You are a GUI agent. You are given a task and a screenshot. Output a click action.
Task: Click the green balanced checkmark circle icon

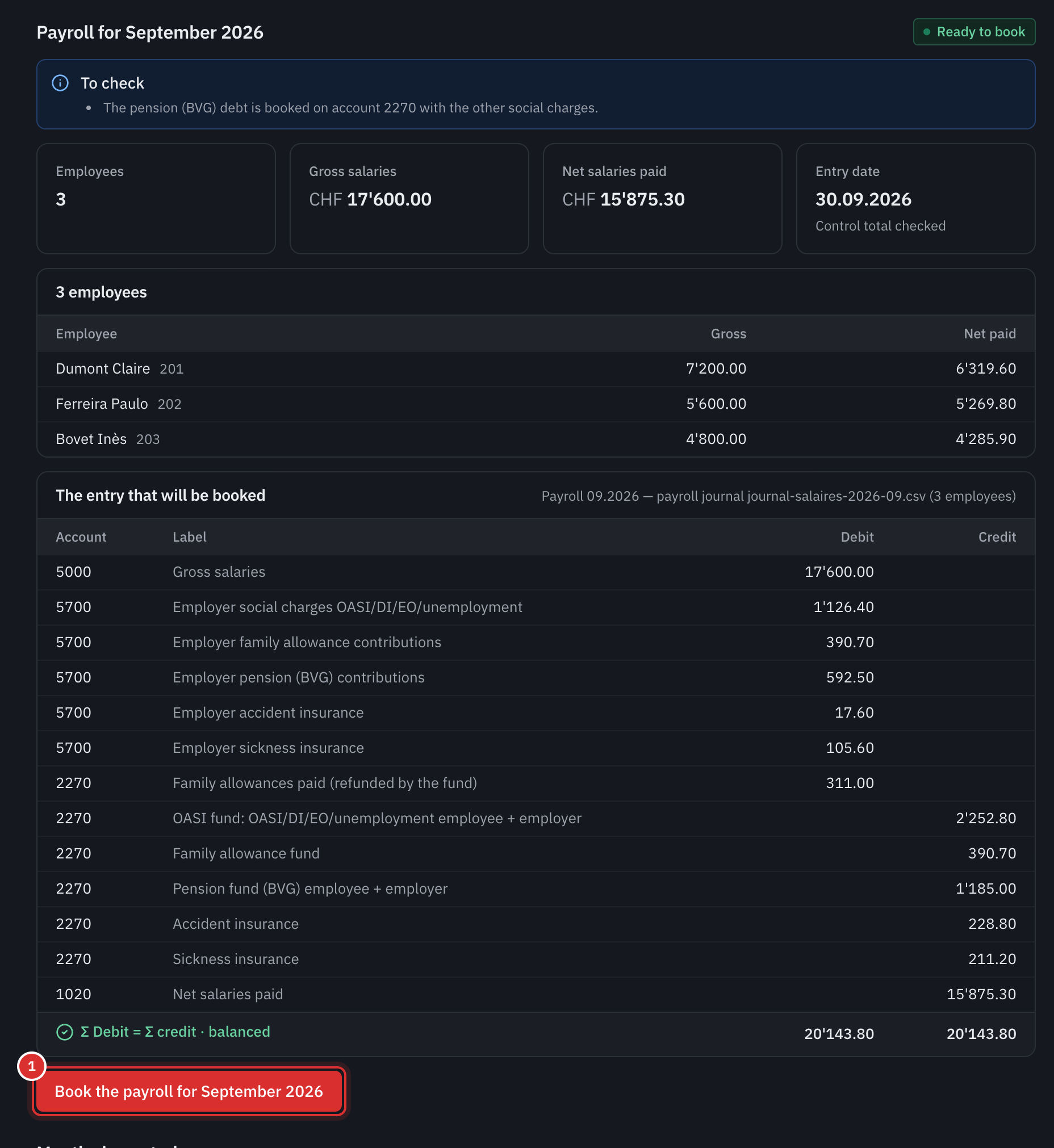click(x=64, y=1032)
